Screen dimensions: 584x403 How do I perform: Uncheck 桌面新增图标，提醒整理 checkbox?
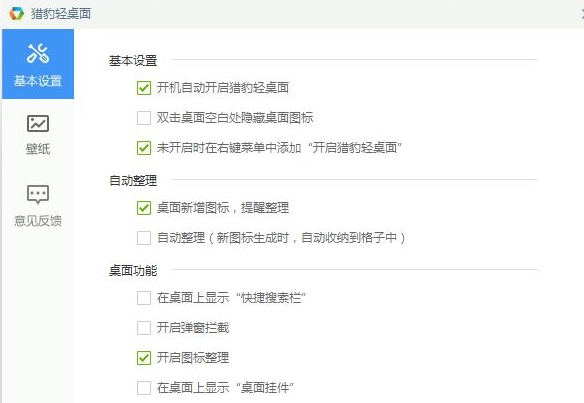point(144,208)
